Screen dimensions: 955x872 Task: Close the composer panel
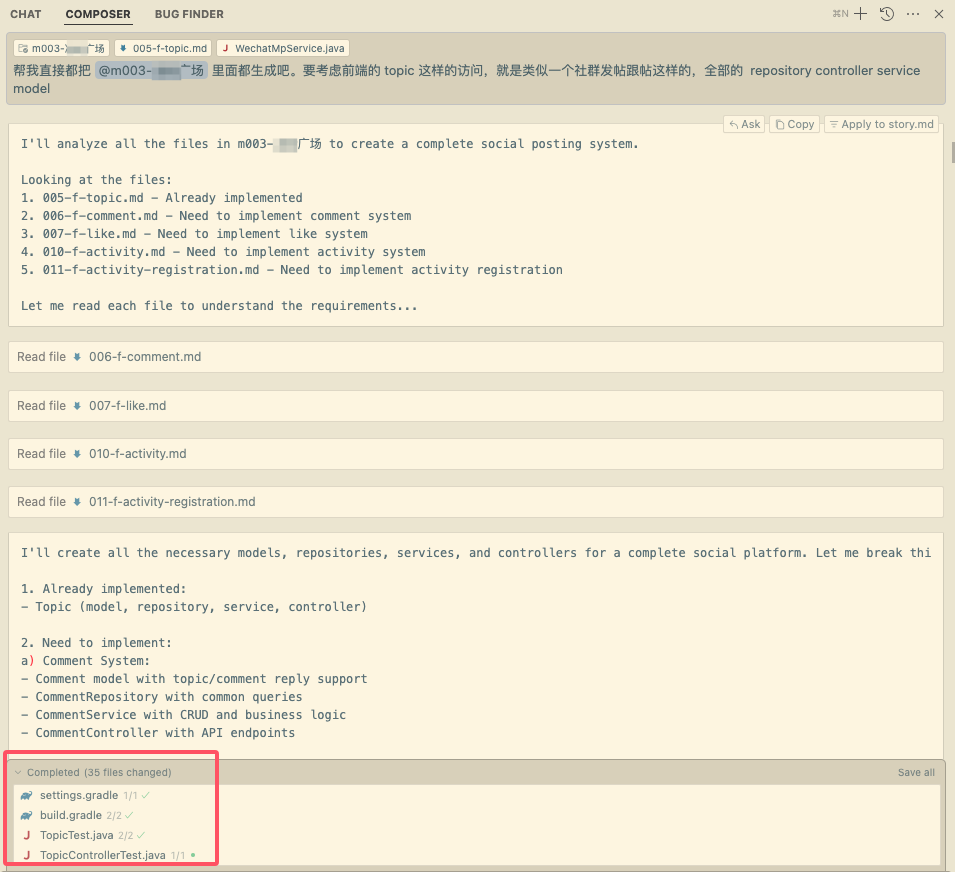tap(939, 14)
